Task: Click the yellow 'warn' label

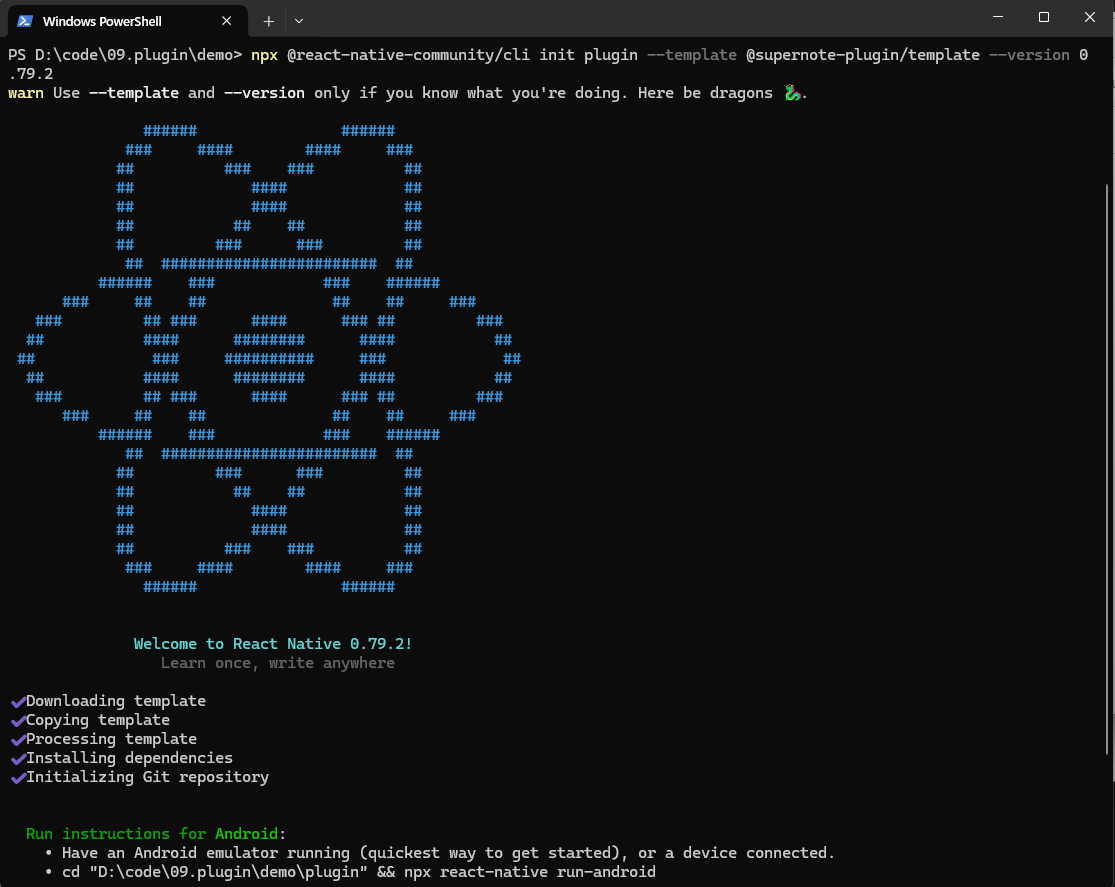Action: coord(26,93)
